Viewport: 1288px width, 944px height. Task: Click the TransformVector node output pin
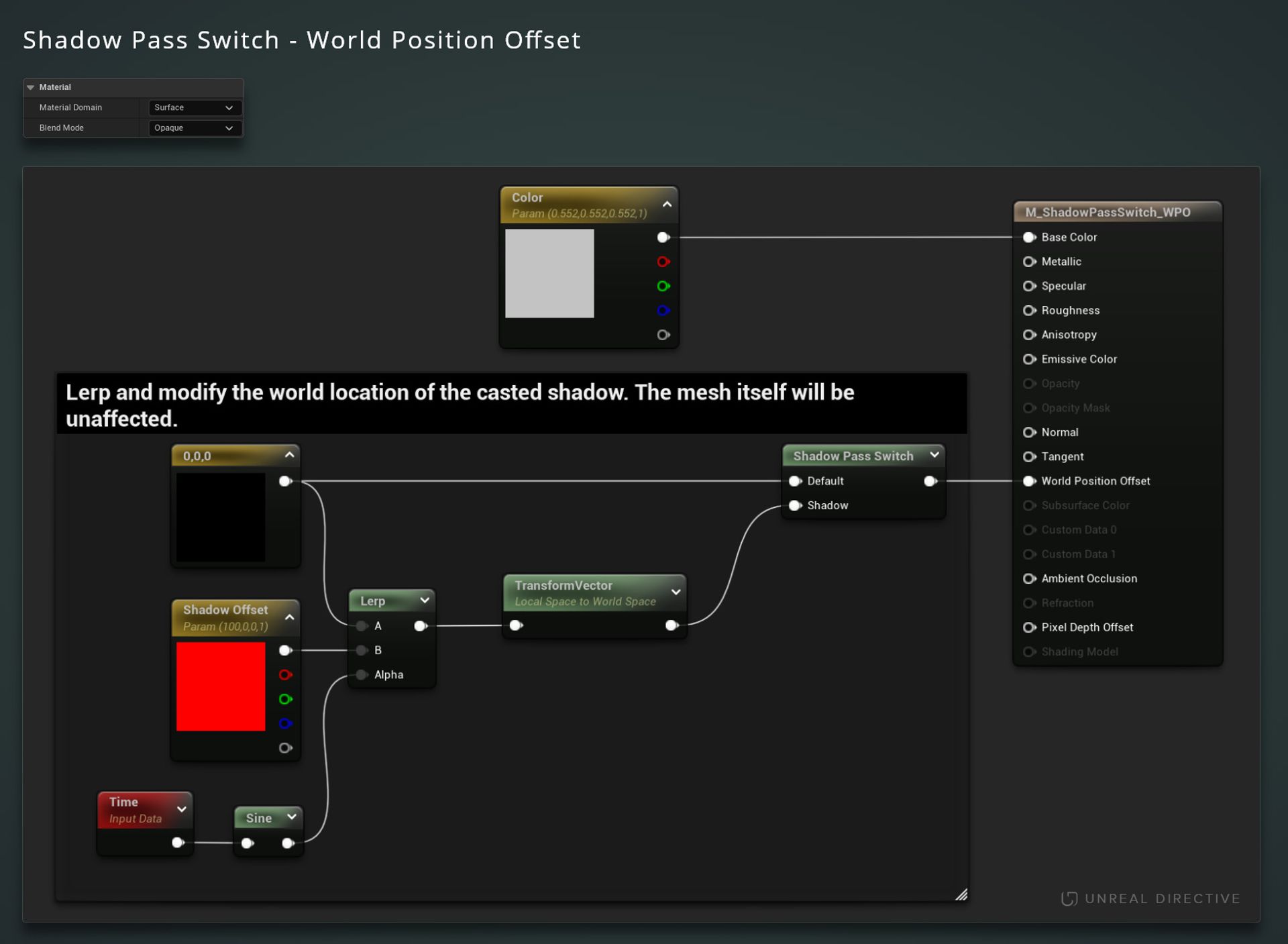click(672, 625)
